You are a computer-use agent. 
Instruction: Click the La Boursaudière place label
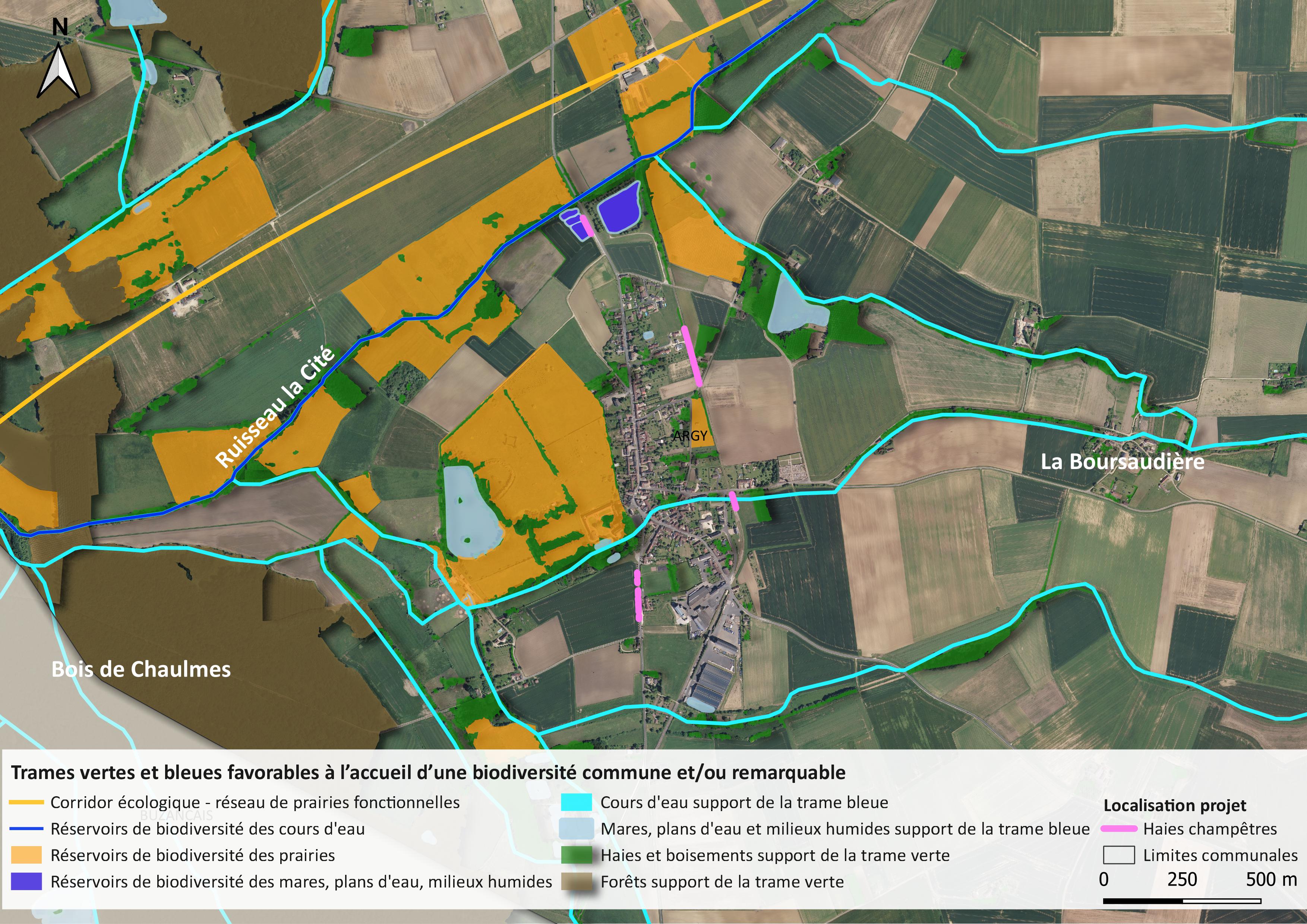click(x=1122, y=461)
